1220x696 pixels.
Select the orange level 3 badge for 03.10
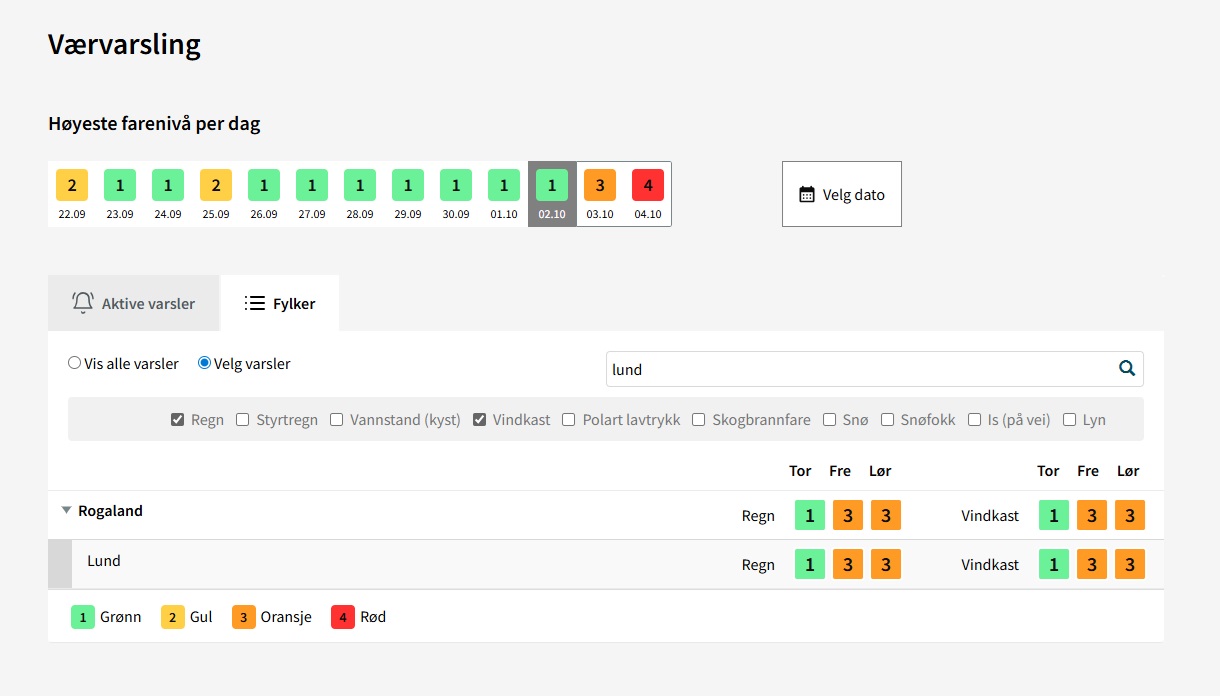(x=600, y=186)
